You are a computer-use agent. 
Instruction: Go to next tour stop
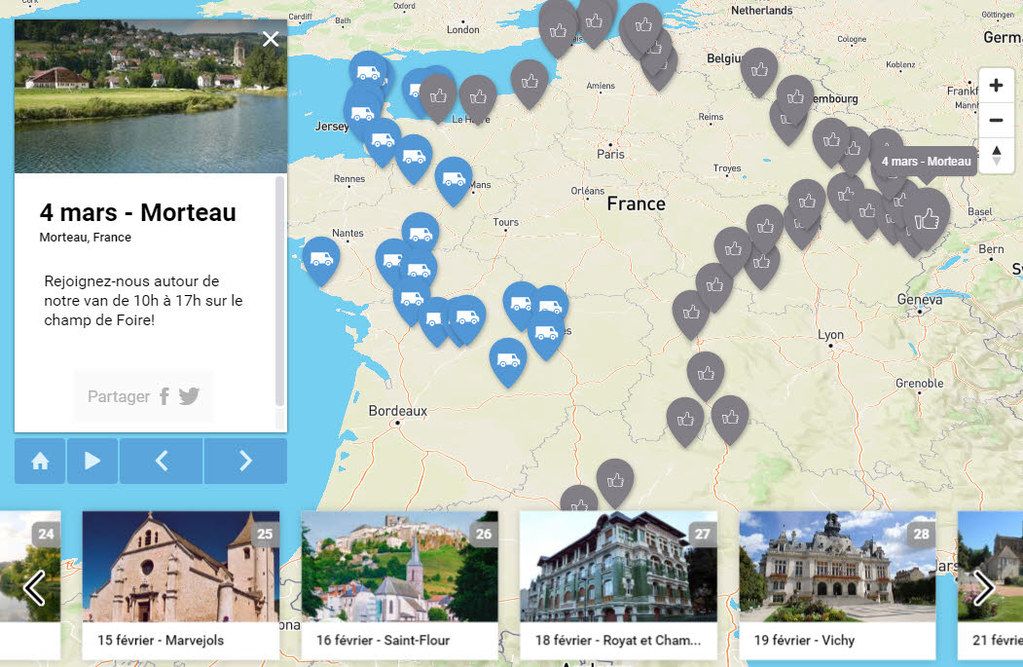point(245,461)
